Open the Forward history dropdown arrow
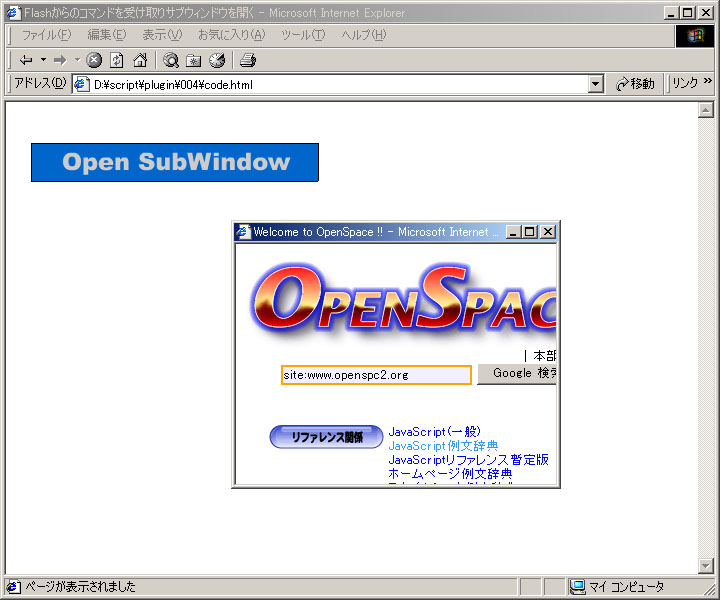 tap(77, 60)
